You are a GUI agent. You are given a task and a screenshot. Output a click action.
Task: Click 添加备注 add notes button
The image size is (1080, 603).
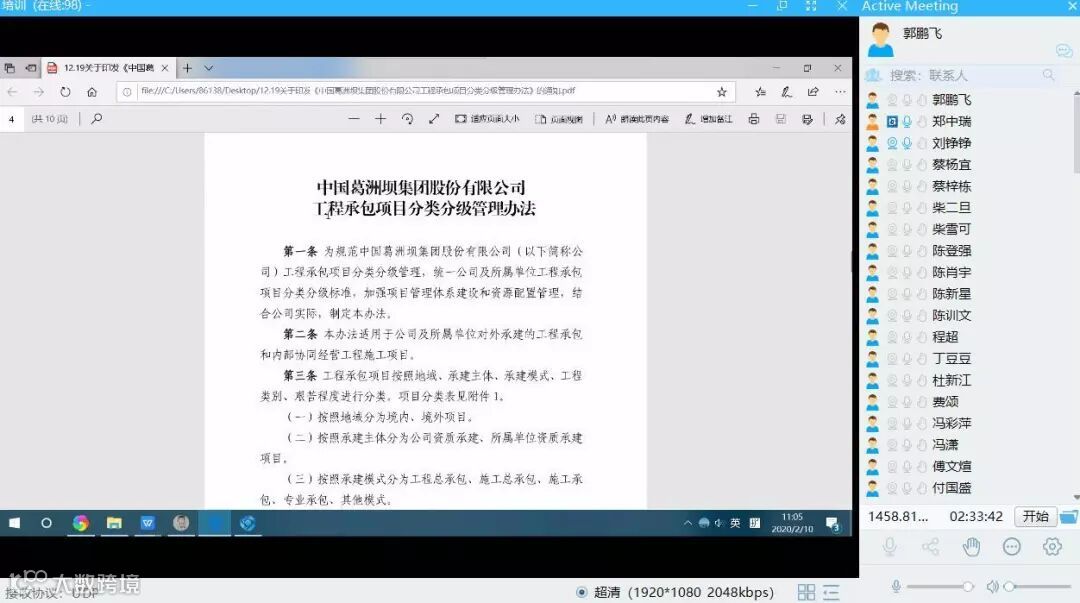click(708, 119)
